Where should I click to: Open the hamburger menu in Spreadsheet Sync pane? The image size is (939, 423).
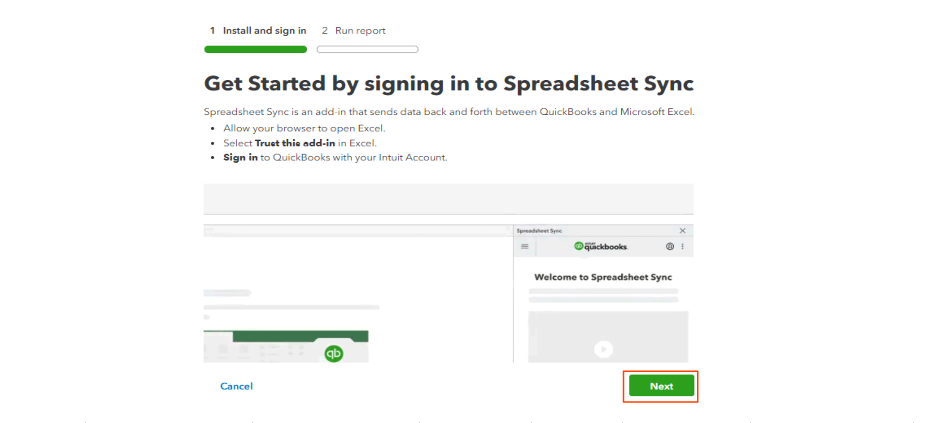525,246
